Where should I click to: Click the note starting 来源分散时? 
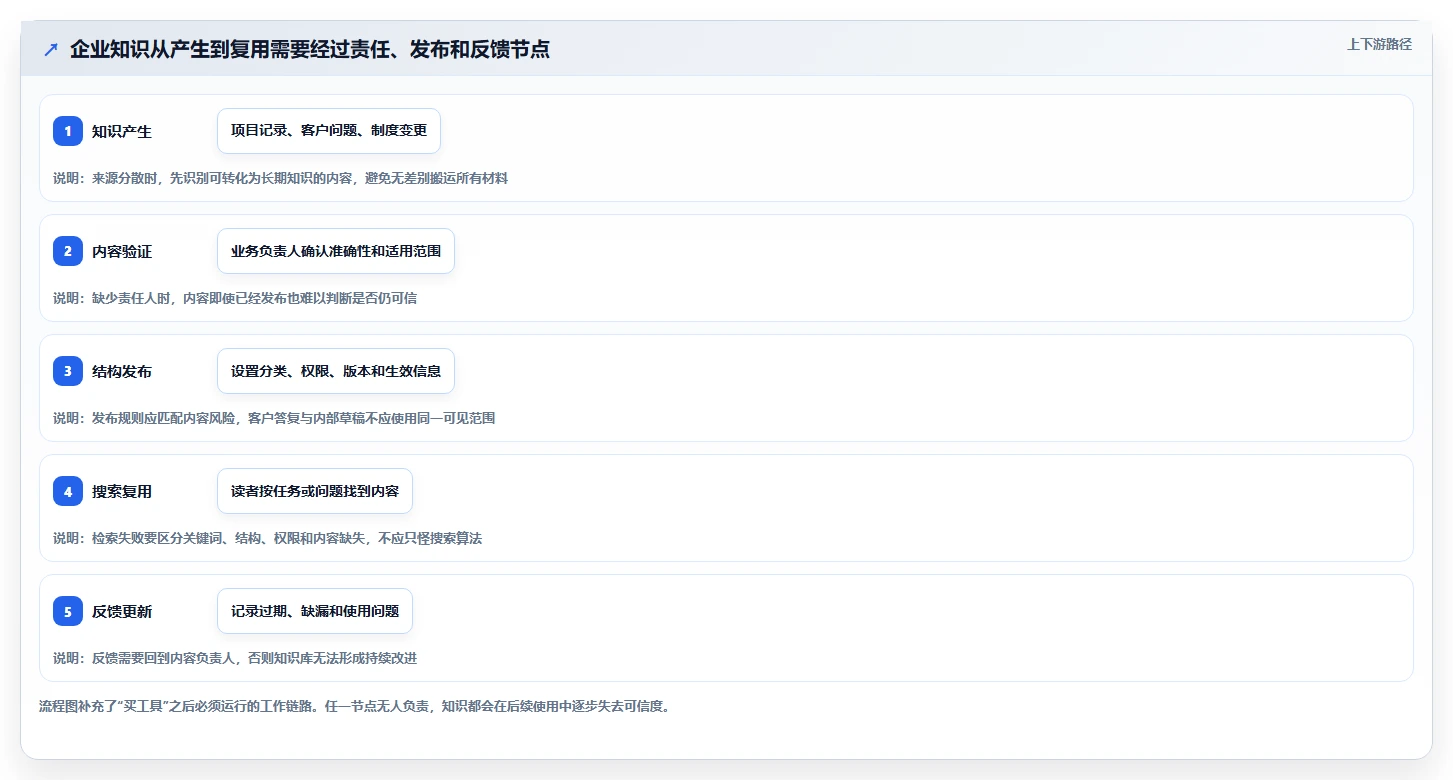coord(281,178)
